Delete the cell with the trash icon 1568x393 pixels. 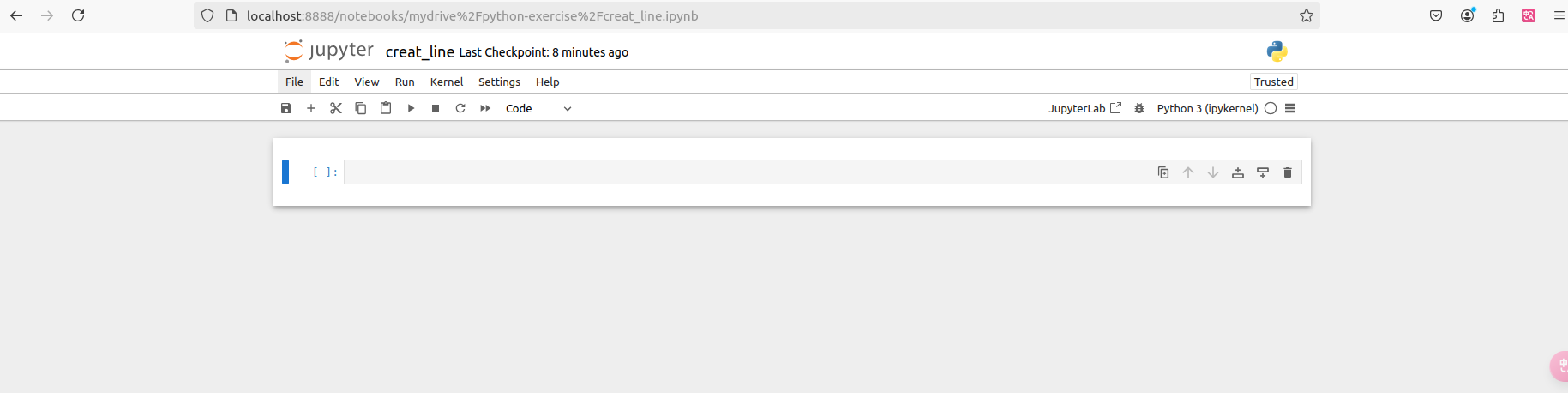[1287, 172]
